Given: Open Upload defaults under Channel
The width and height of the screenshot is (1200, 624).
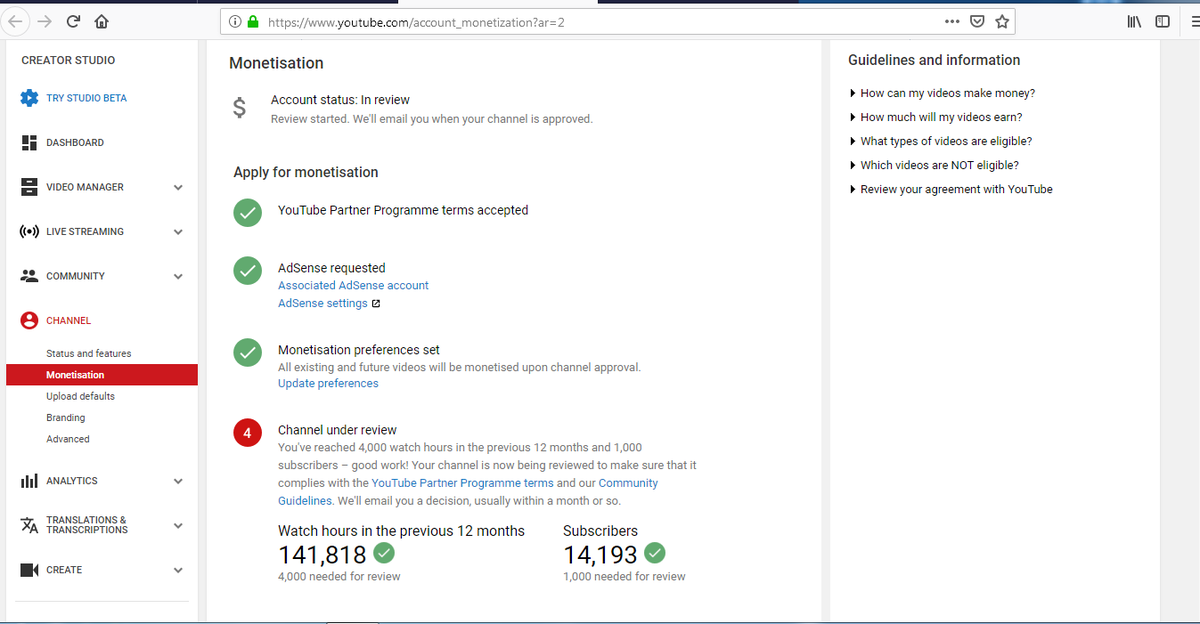Looking at the screenshot, I should pos(80,396).
